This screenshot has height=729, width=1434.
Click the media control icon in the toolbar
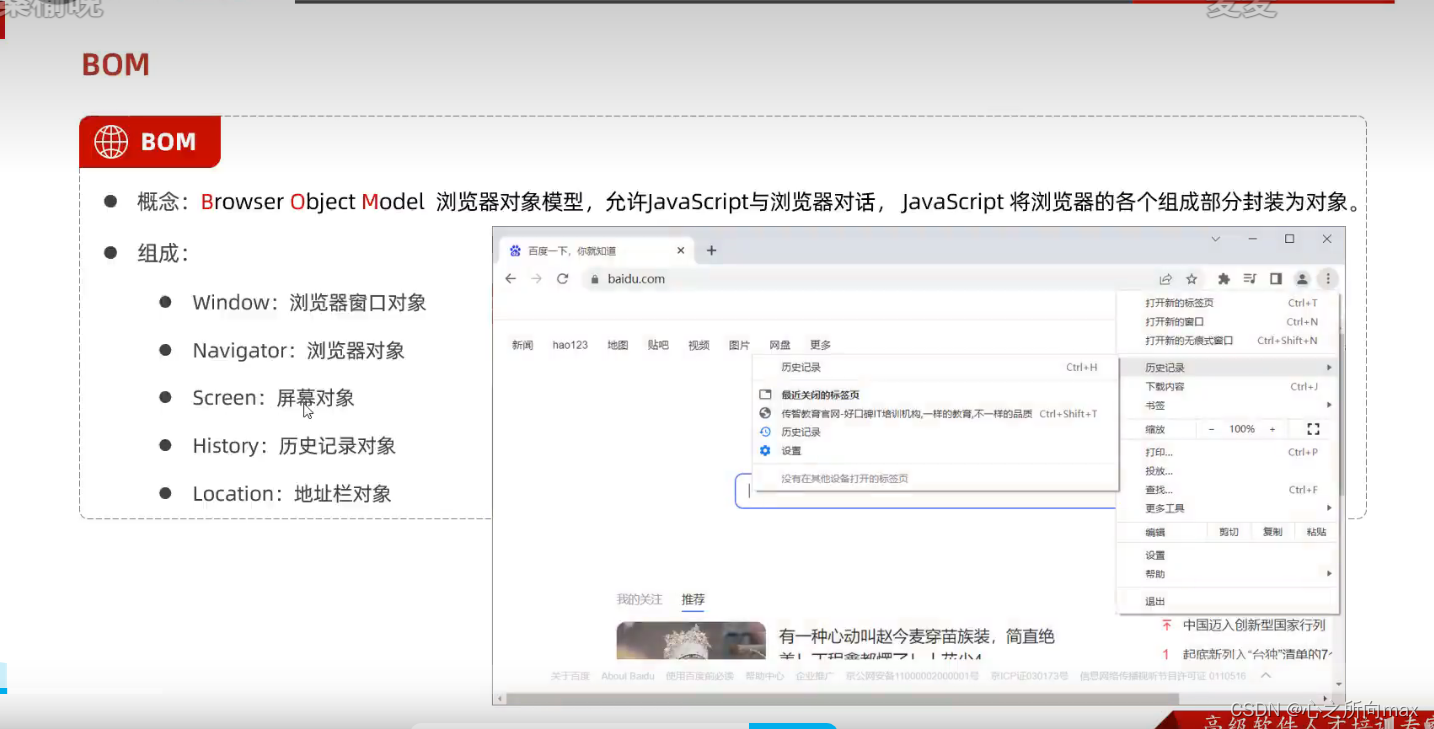click(x=1250, y=279)
